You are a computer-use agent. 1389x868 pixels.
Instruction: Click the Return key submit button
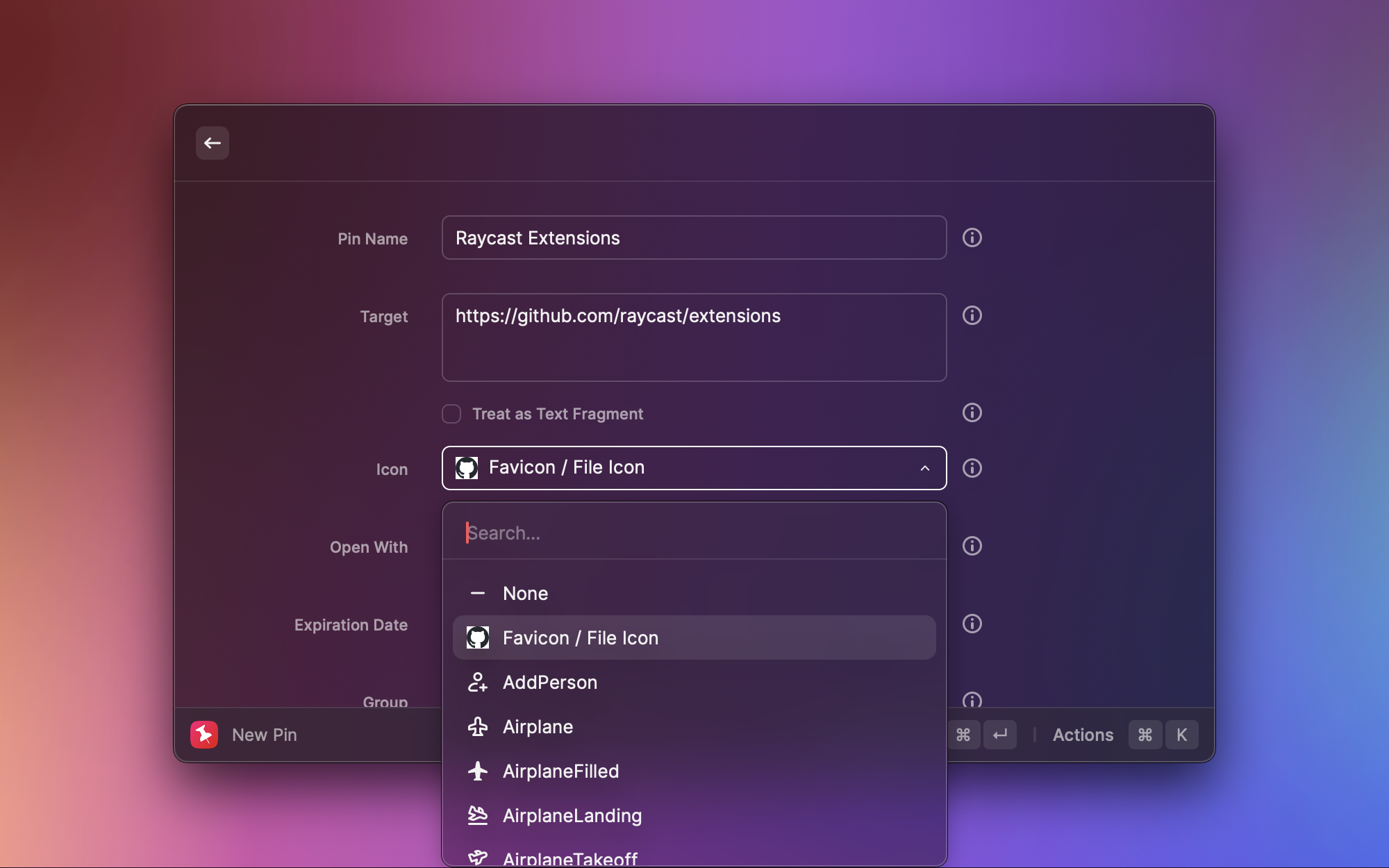999,735
